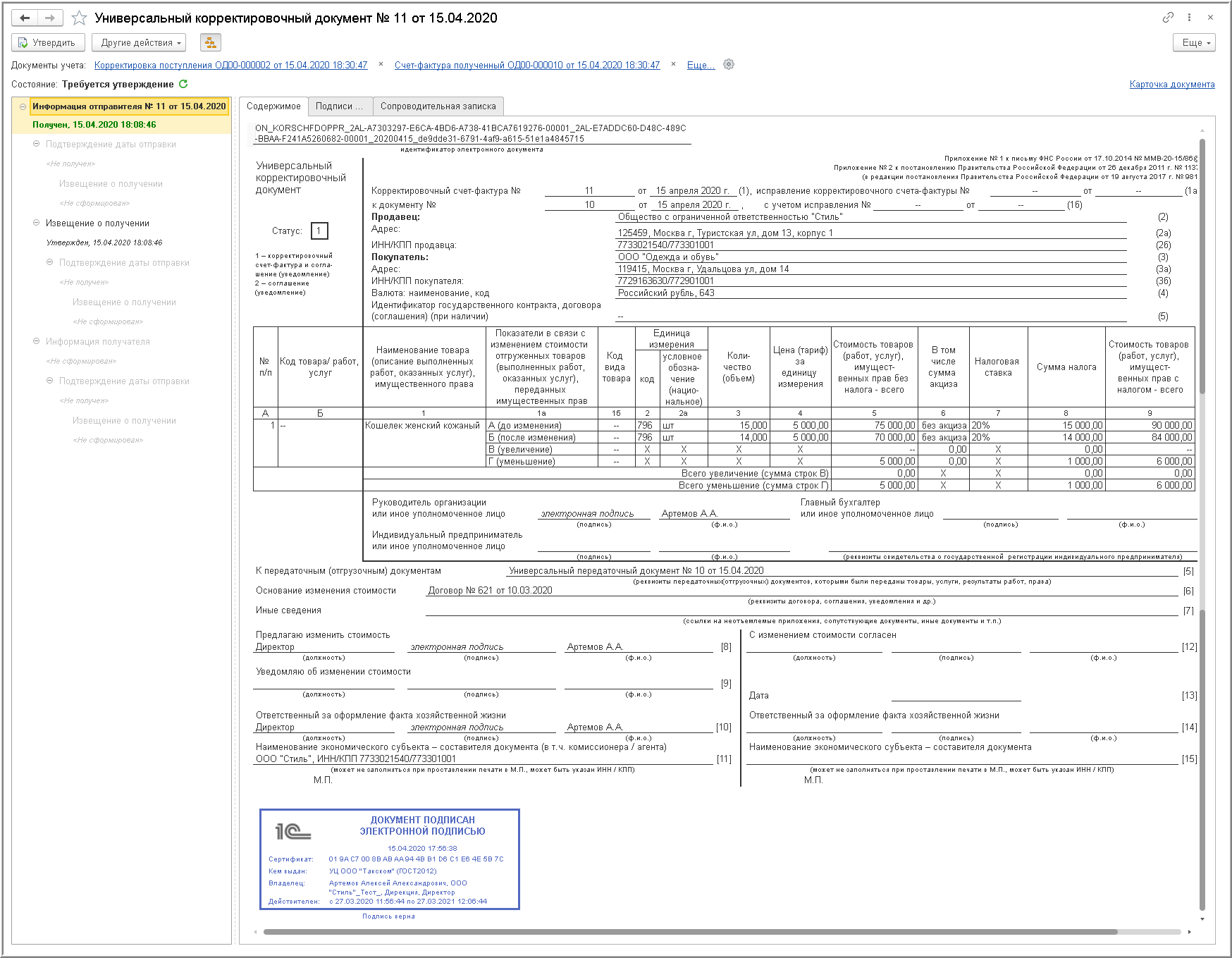Click buyer name ООО "Одежда и обувь"

point(668,257)
